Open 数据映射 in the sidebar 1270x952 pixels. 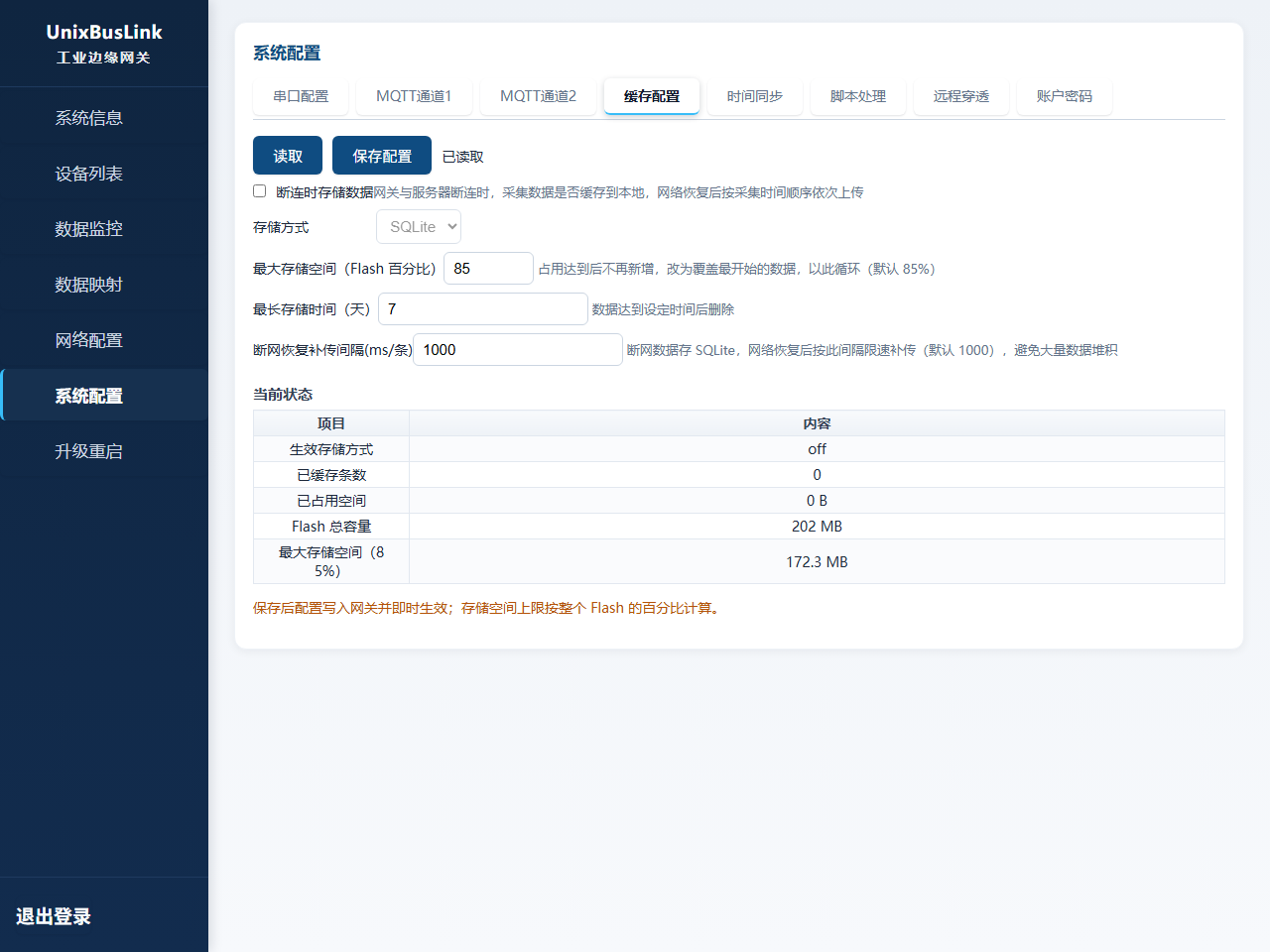(x=104, y=285)
